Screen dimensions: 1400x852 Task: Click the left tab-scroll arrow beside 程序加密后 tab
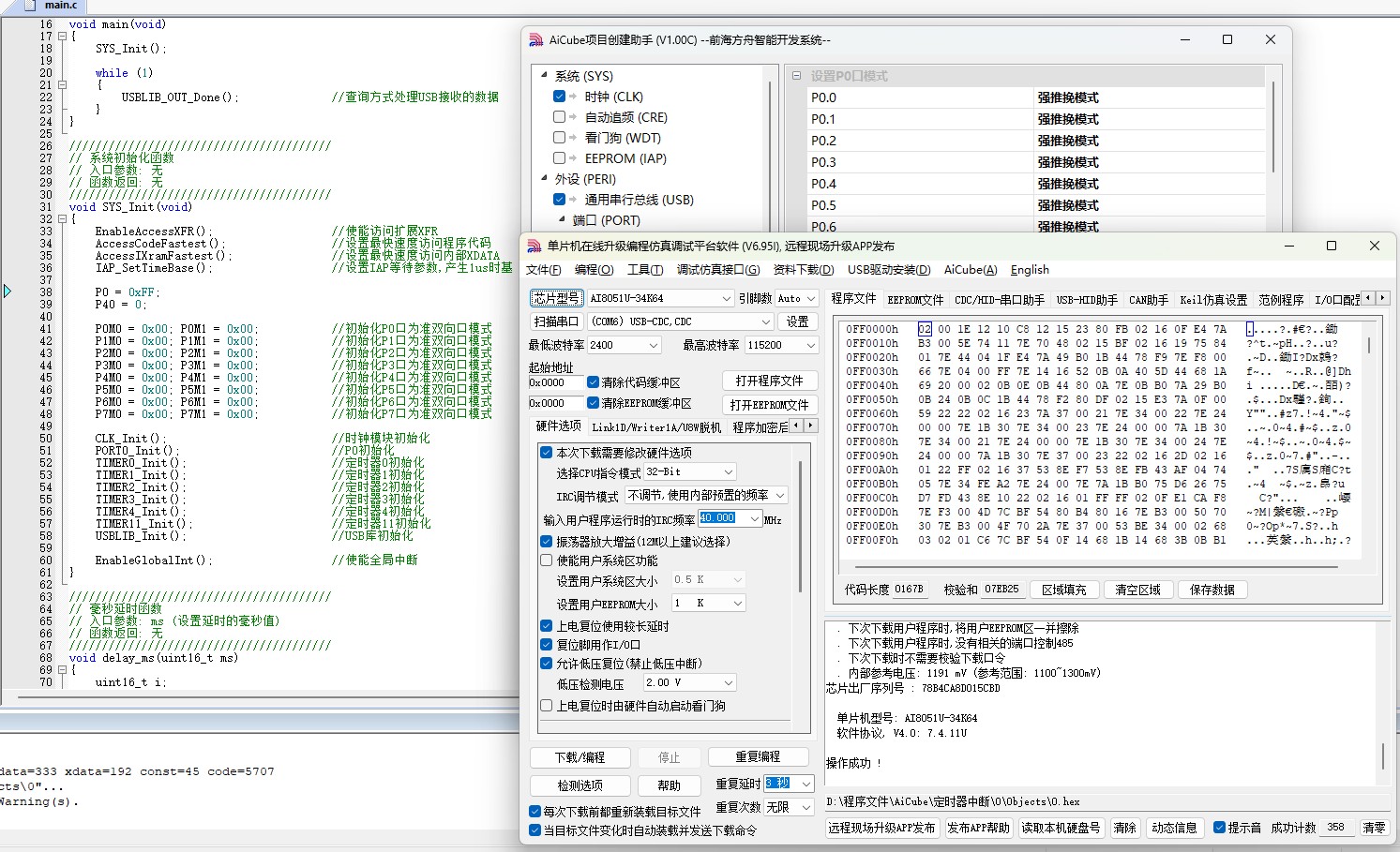(x=797, y=426)
